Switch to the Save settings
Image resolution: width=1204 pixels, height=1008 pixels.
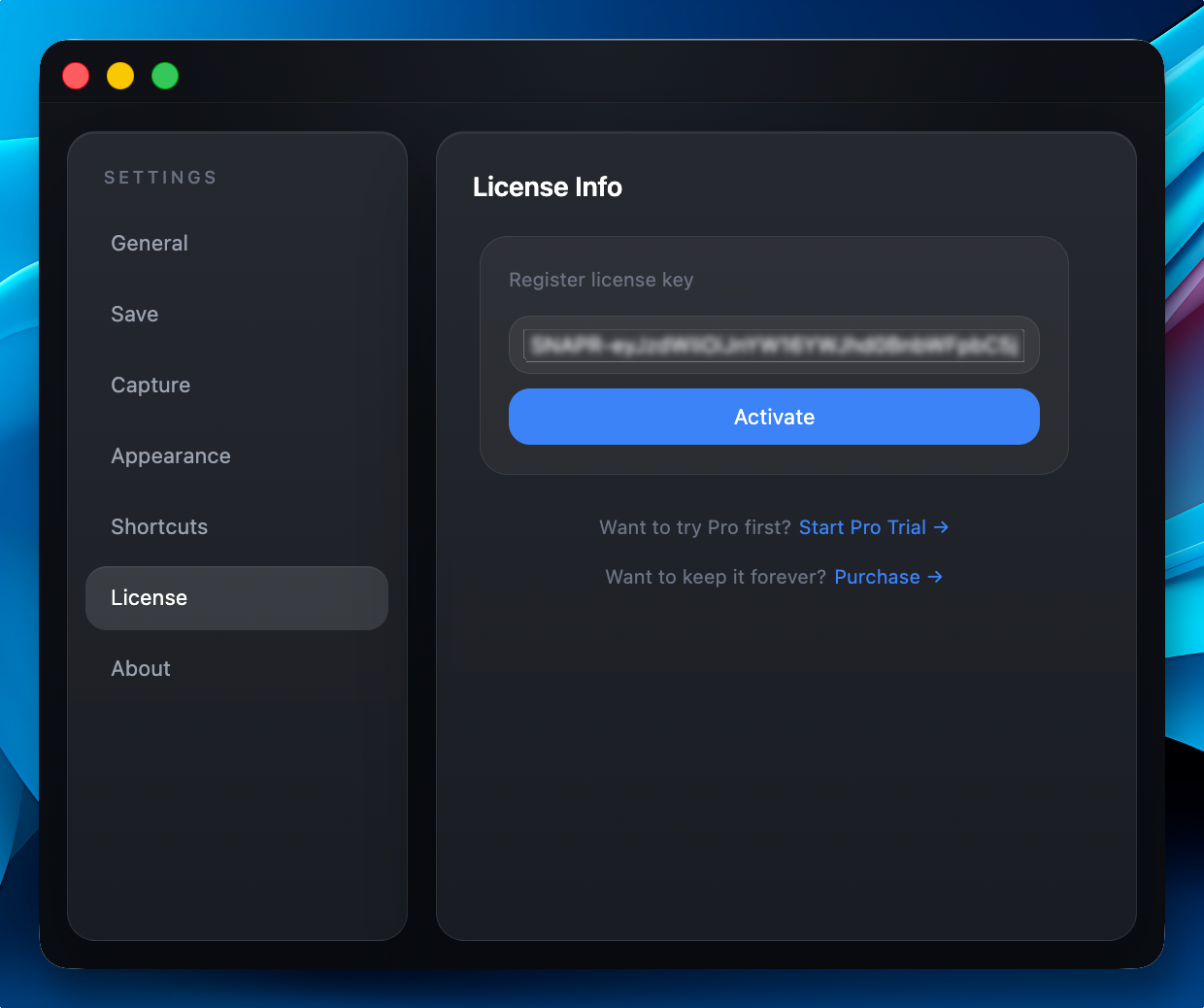coord(135,314)
